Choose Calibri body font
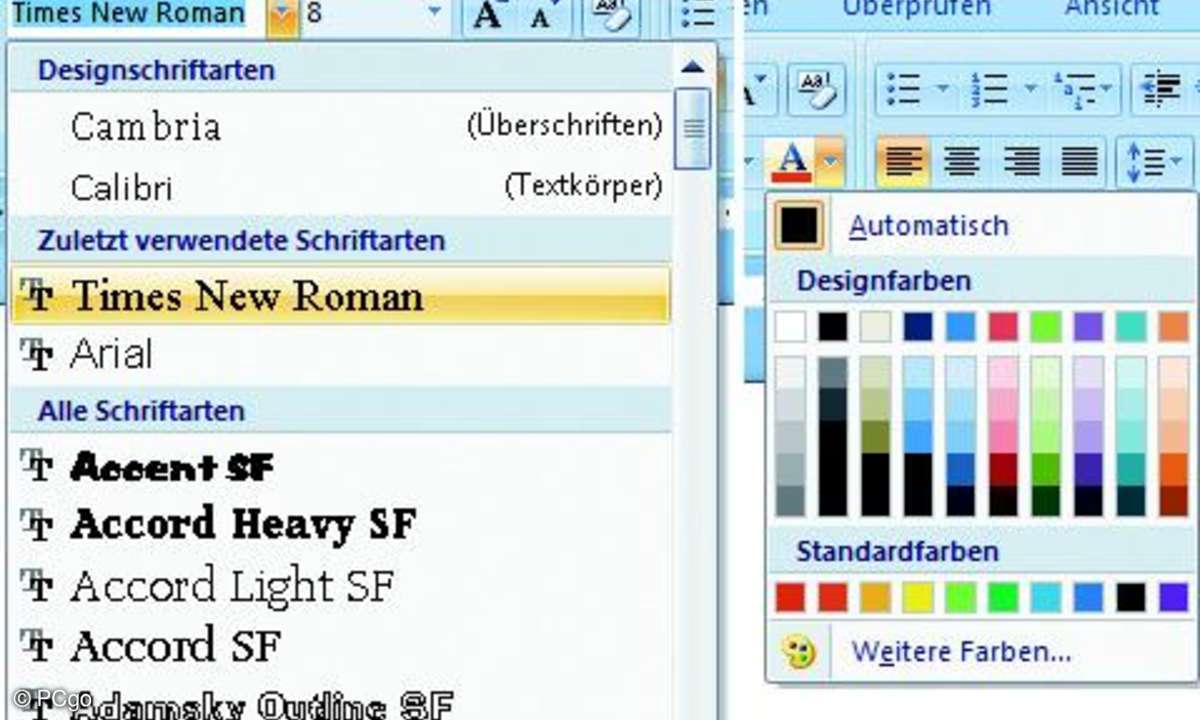 click(340, 186)
